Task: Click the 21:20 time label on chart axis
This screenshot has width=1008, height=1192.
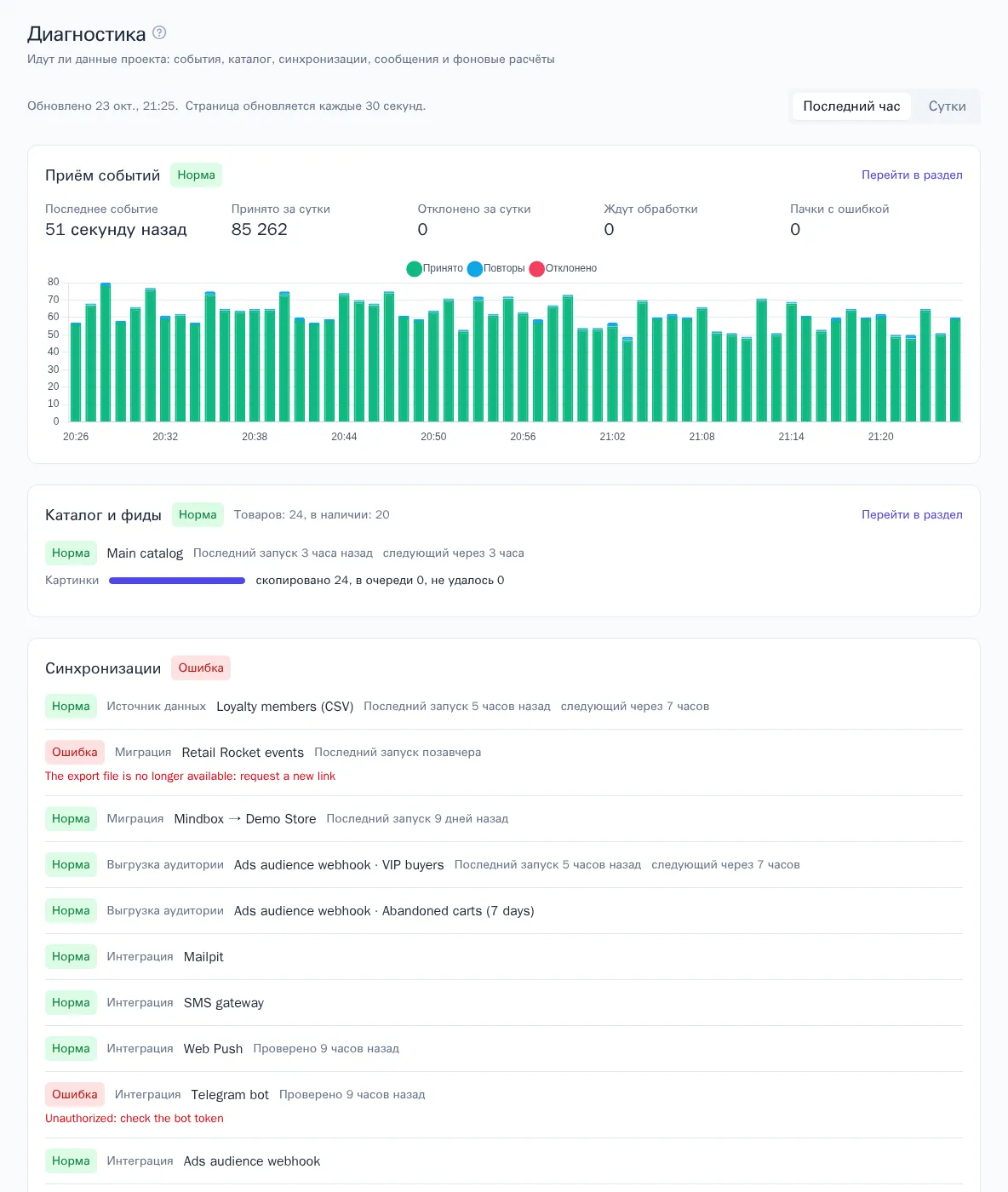Action: pyautogui.click(x=881, y=437)
